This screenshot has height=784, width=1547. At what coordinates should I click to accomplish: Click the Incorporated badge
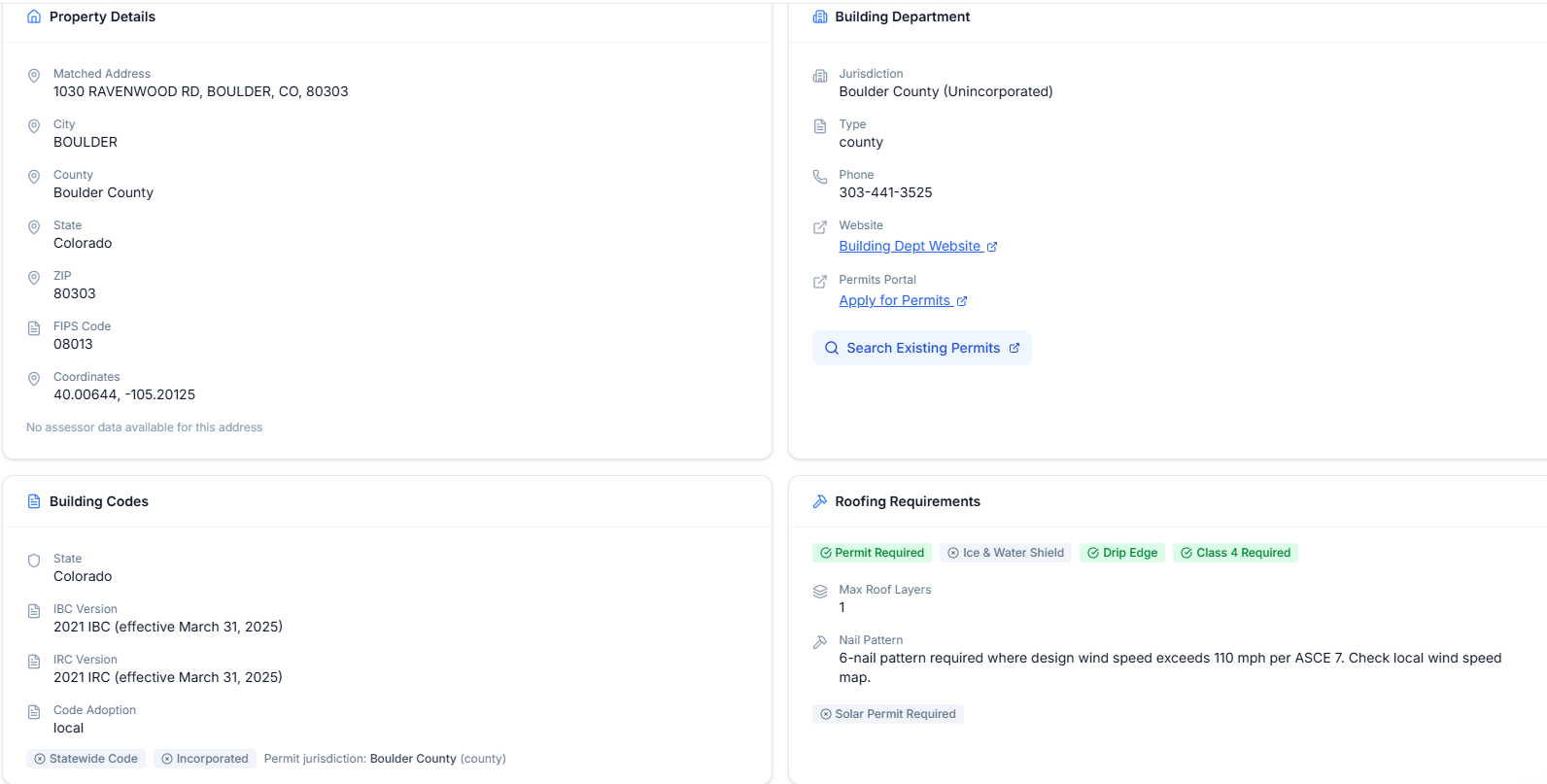205,759
